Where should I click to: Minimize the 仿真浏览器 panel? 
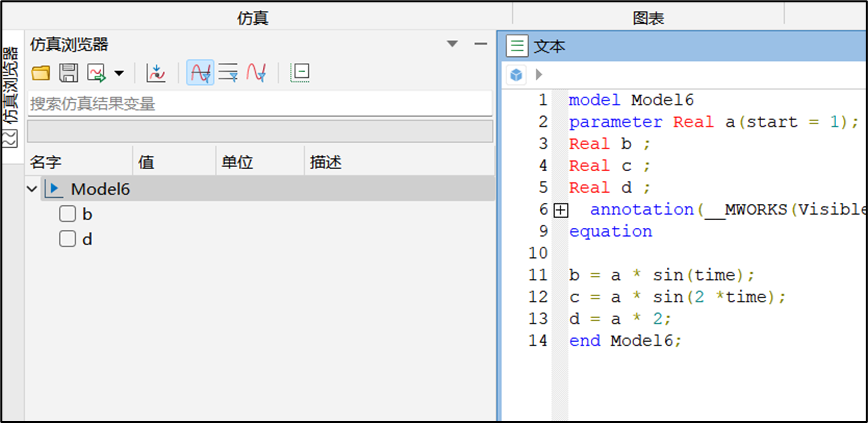480,44
